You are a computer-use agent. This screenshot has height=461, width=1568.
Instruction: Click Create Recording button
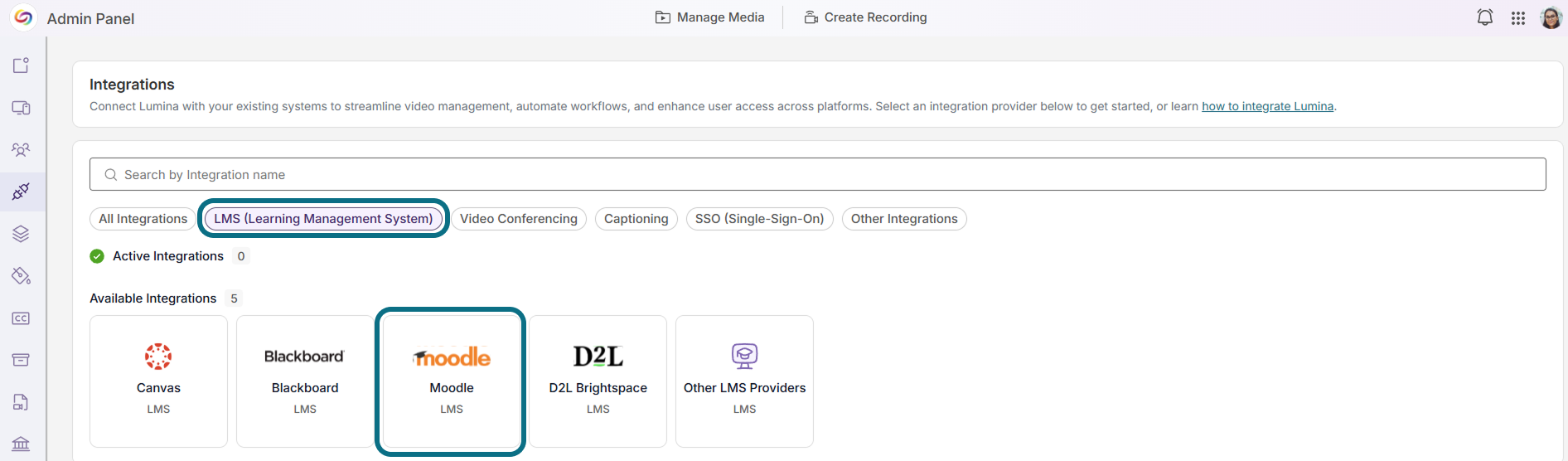[866, 17]
